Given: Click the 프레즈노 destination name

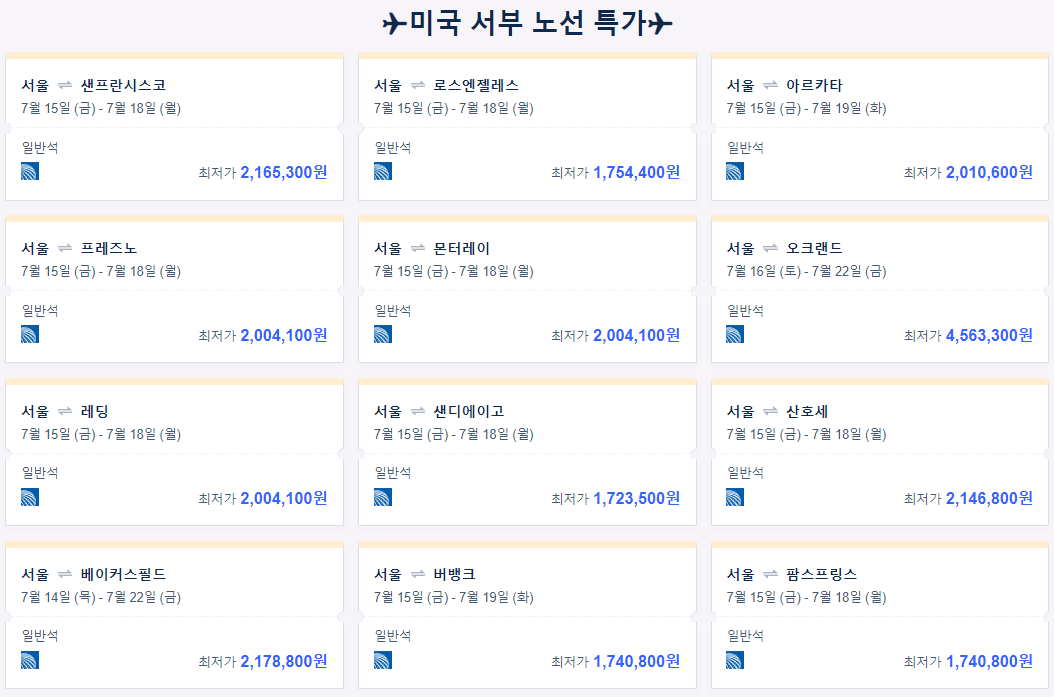Looking at the screenshot, I should [x=109, y=249].
